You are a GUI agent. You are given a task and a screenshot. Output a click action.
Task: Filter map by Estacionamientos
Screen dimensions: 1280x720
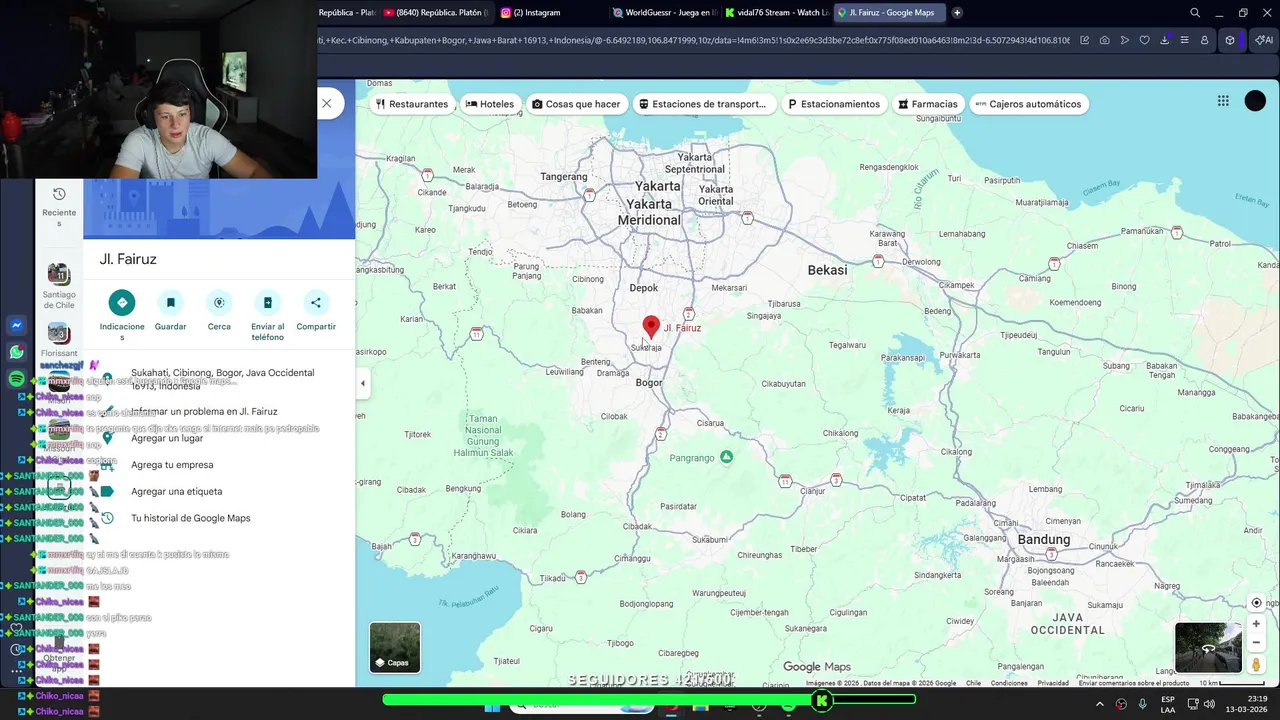(x=834, y=104)
